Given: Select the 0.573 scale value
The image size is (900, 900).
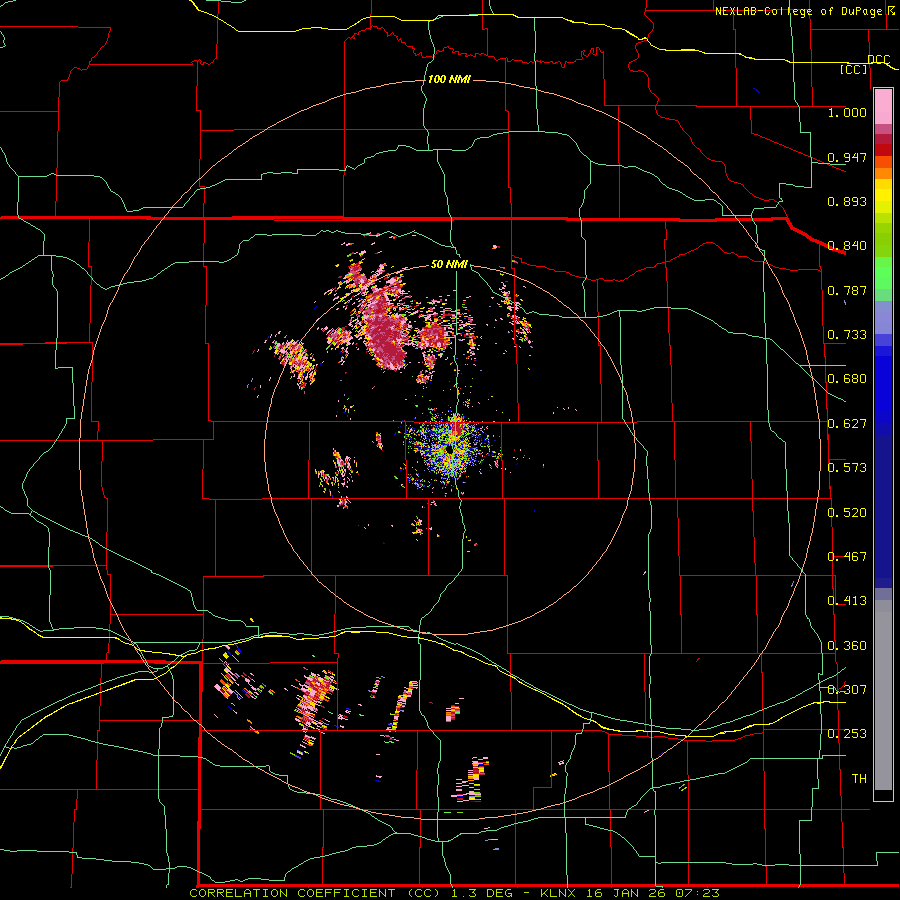Looking at the screenshot, I should click(847, 468).
